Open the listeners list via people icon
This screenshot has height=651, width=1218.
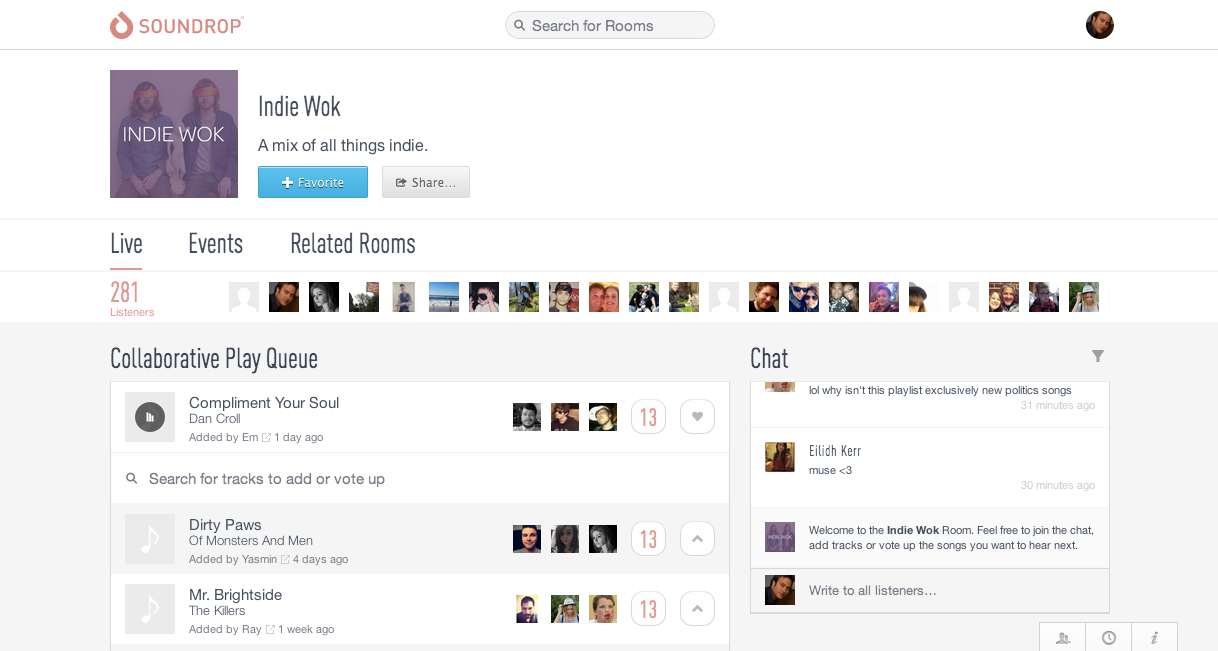point(1062,637)
